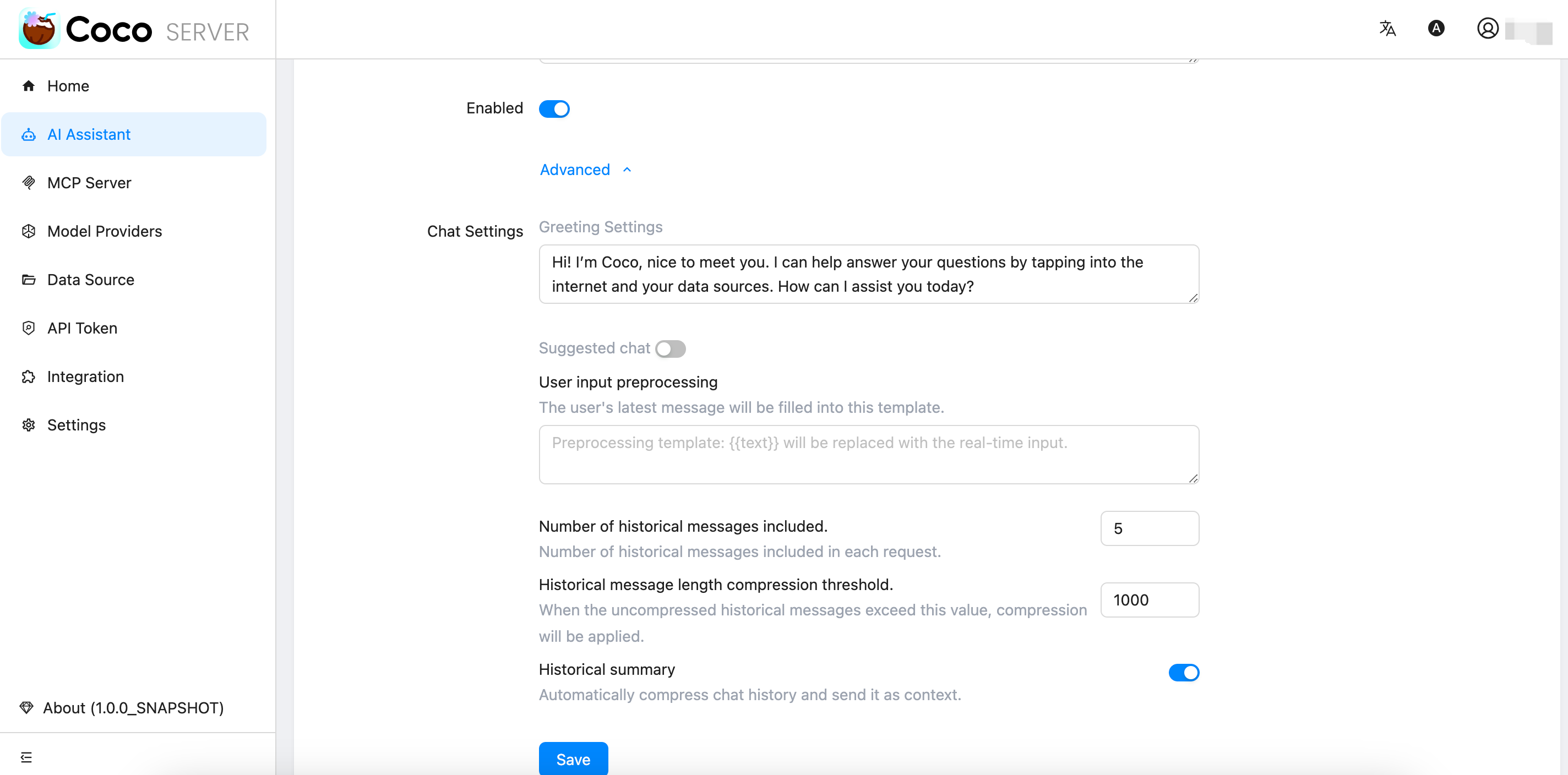Open the MCP Server menu item
1568x775 pixels.
coord(134,183)
